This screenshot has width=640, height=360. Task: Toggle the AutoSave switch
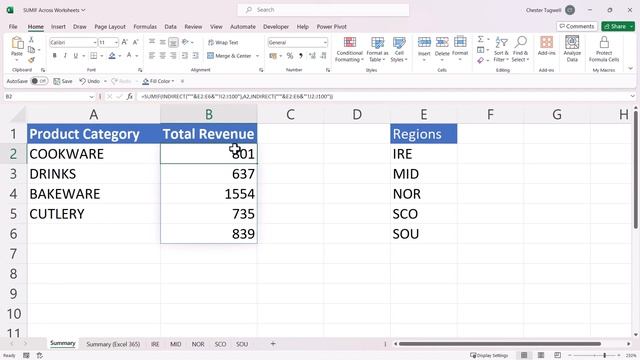[x=39, y=81]
